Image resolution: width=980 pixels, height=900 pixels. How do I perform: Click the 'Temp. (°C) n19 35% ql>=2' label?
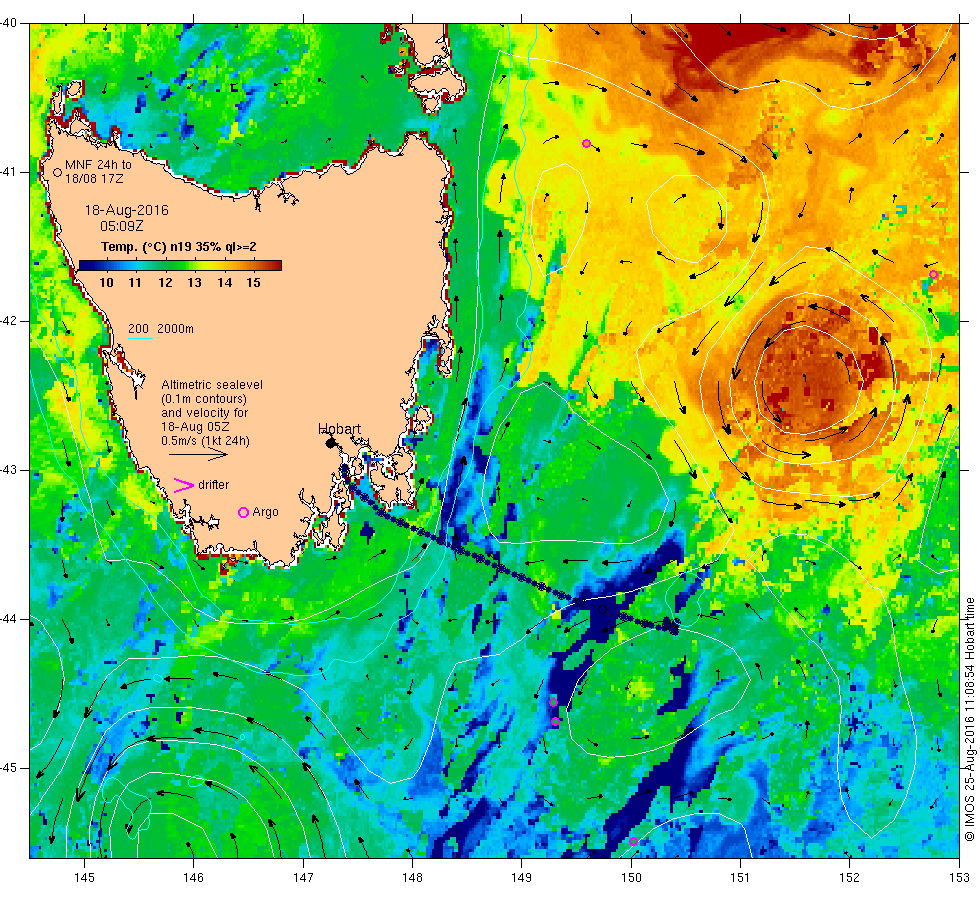click(179, 247)
